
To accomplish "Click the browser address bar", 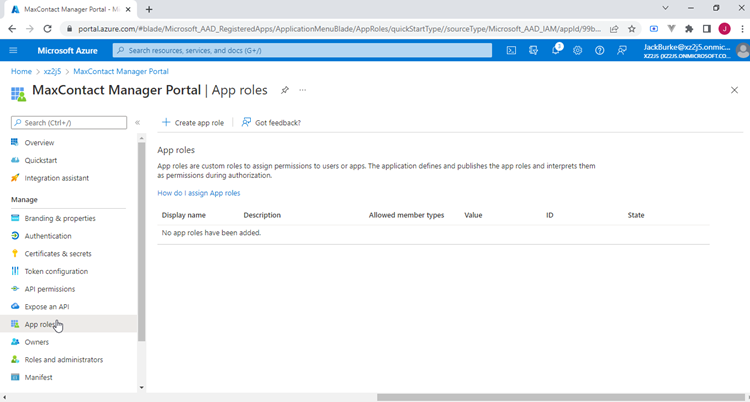I will tap(340, 29).
